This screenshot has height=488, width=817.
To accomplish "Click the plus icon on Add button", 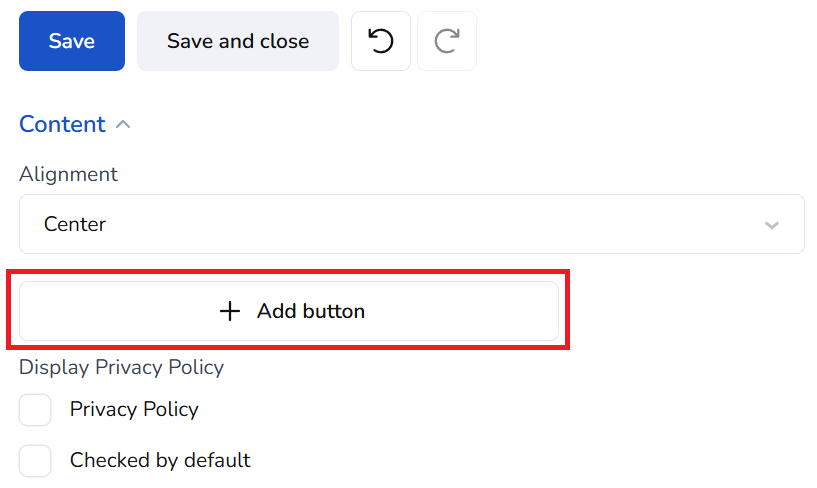I will pos(230,311).
